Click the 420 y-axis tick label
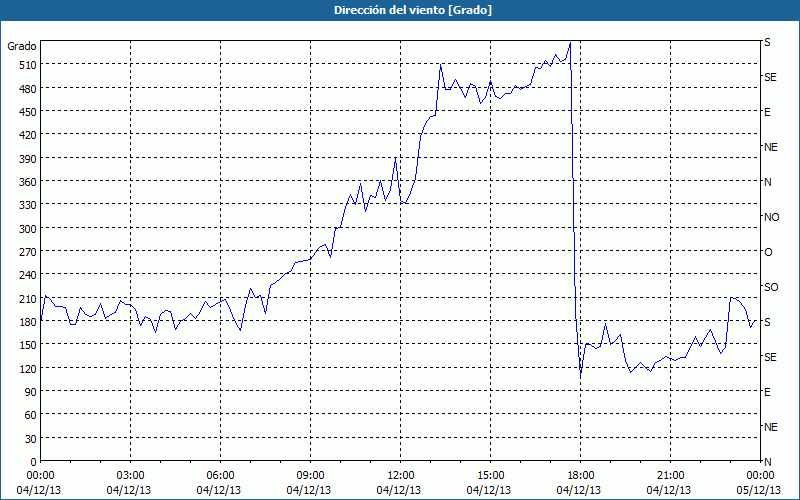Screen dimensions: 800x500 [28, 135]
